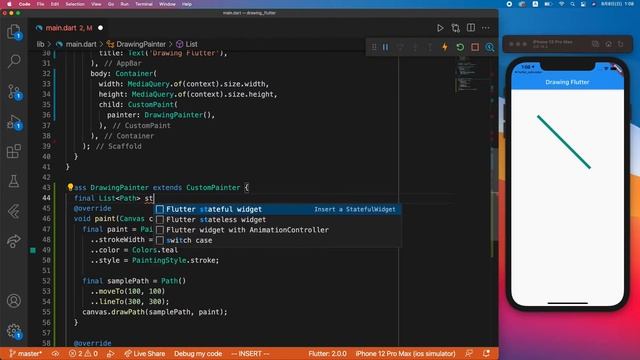Trigger Flutter hot reload lightning icon
The height and width of the screenshot is (360, 640).
click(445, 47)
